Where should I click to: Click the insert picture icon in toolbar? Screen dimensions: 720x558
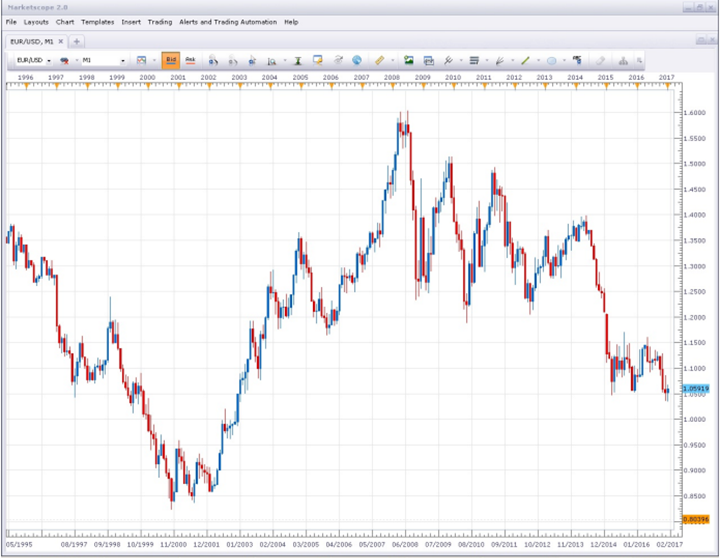(x=408, y=60)
